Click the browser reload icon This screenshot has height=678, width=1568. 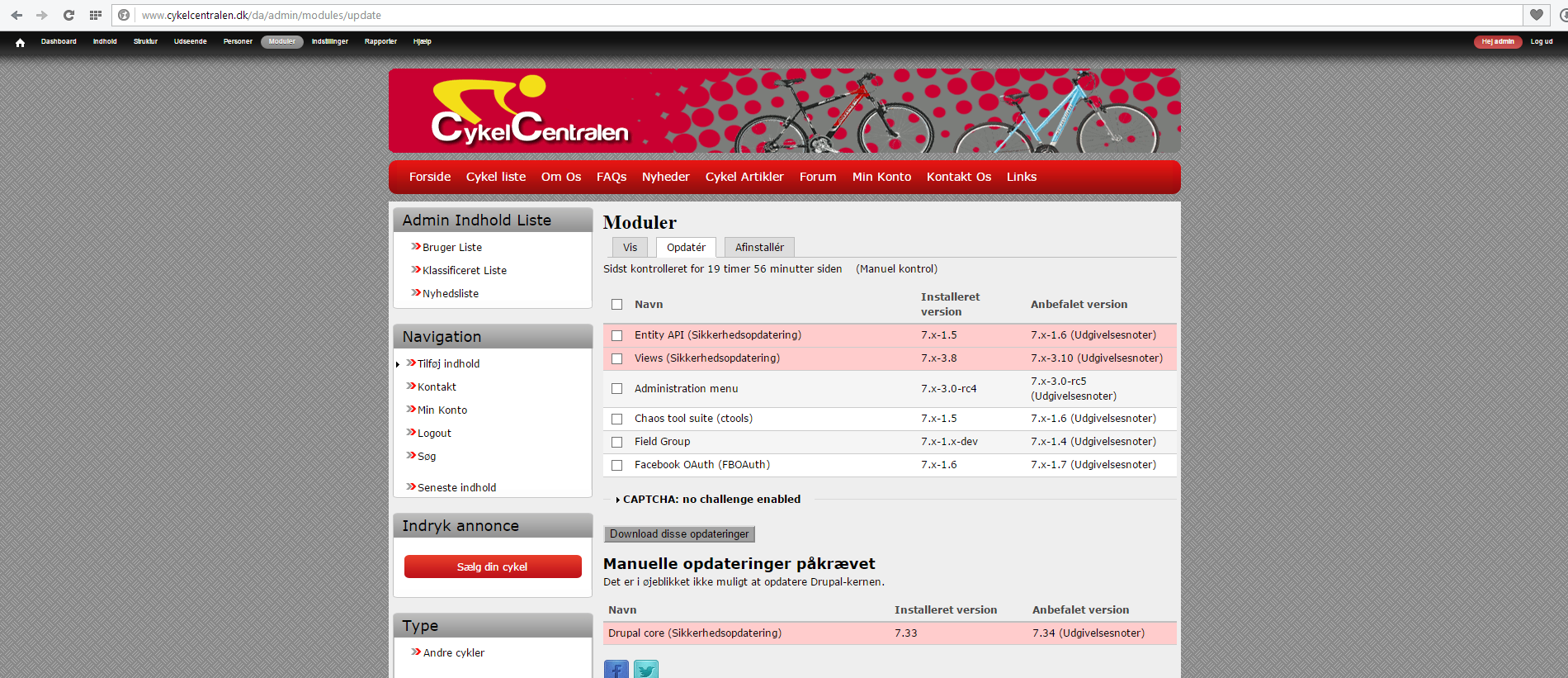pos(69,15)
